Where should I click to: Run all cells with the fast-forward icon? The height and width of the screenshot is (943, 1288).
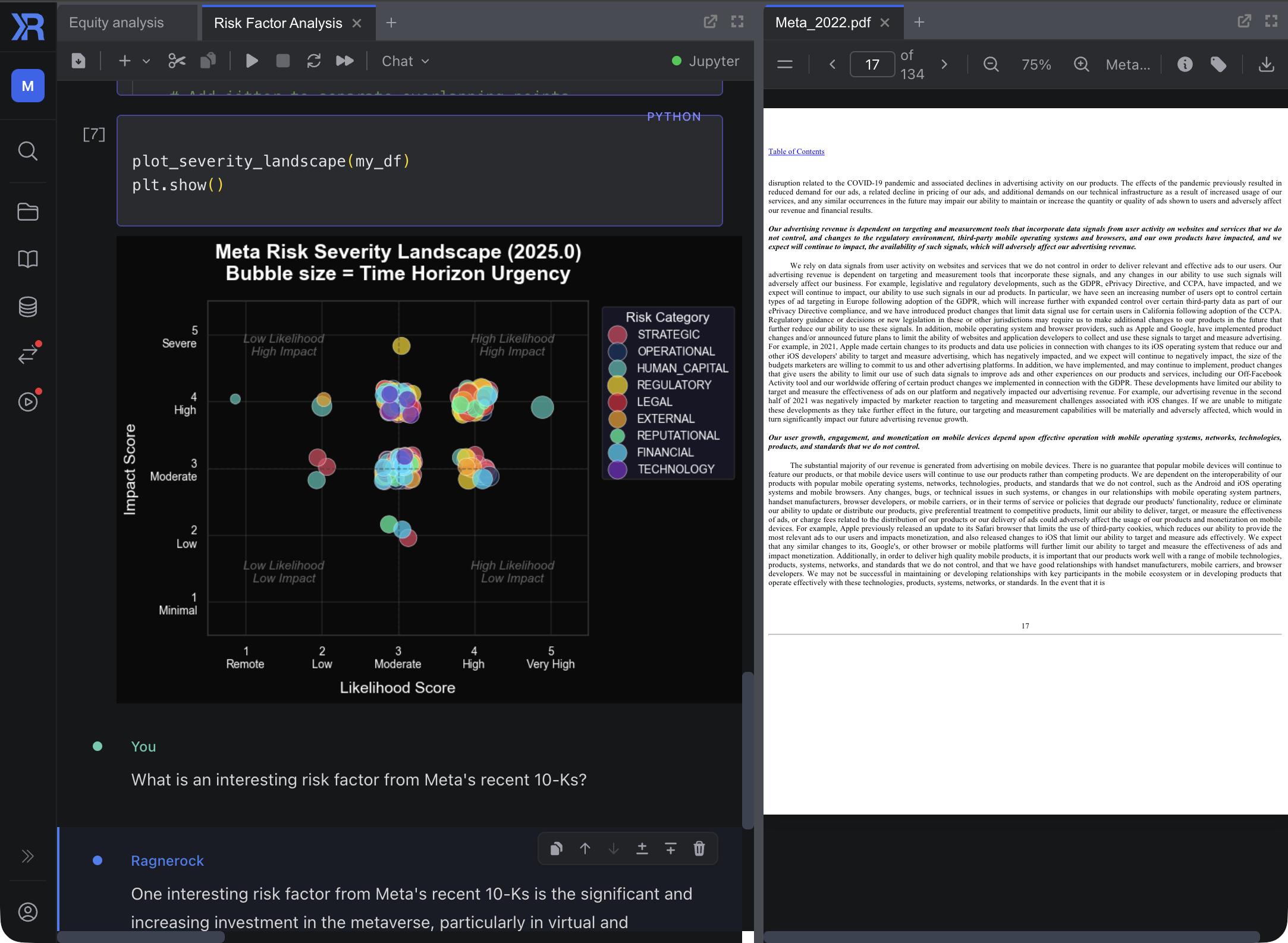[x=345, y=61]
